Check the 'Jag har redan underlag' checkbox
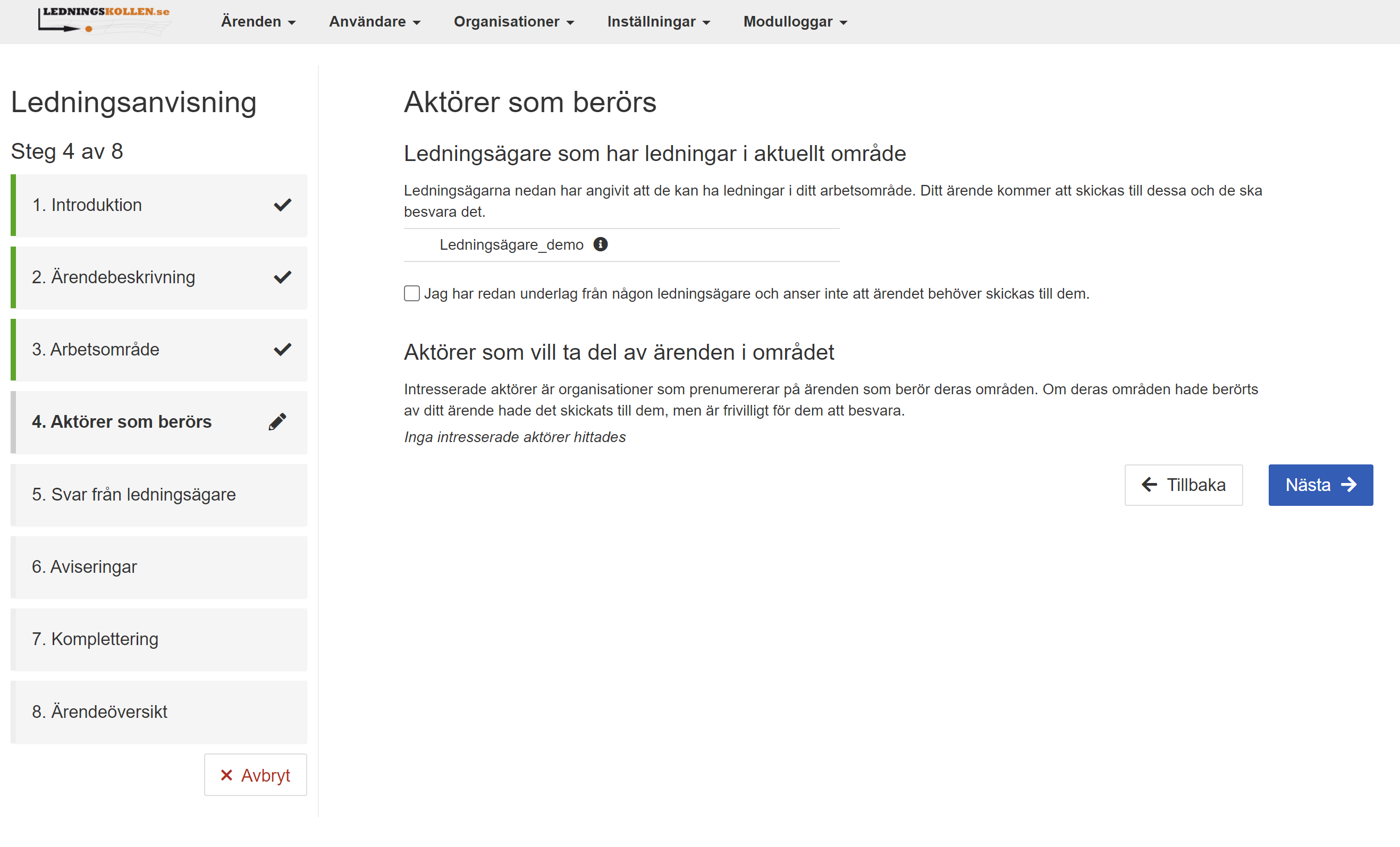The width and height of the screenshot is (1400, 847). 412,294
